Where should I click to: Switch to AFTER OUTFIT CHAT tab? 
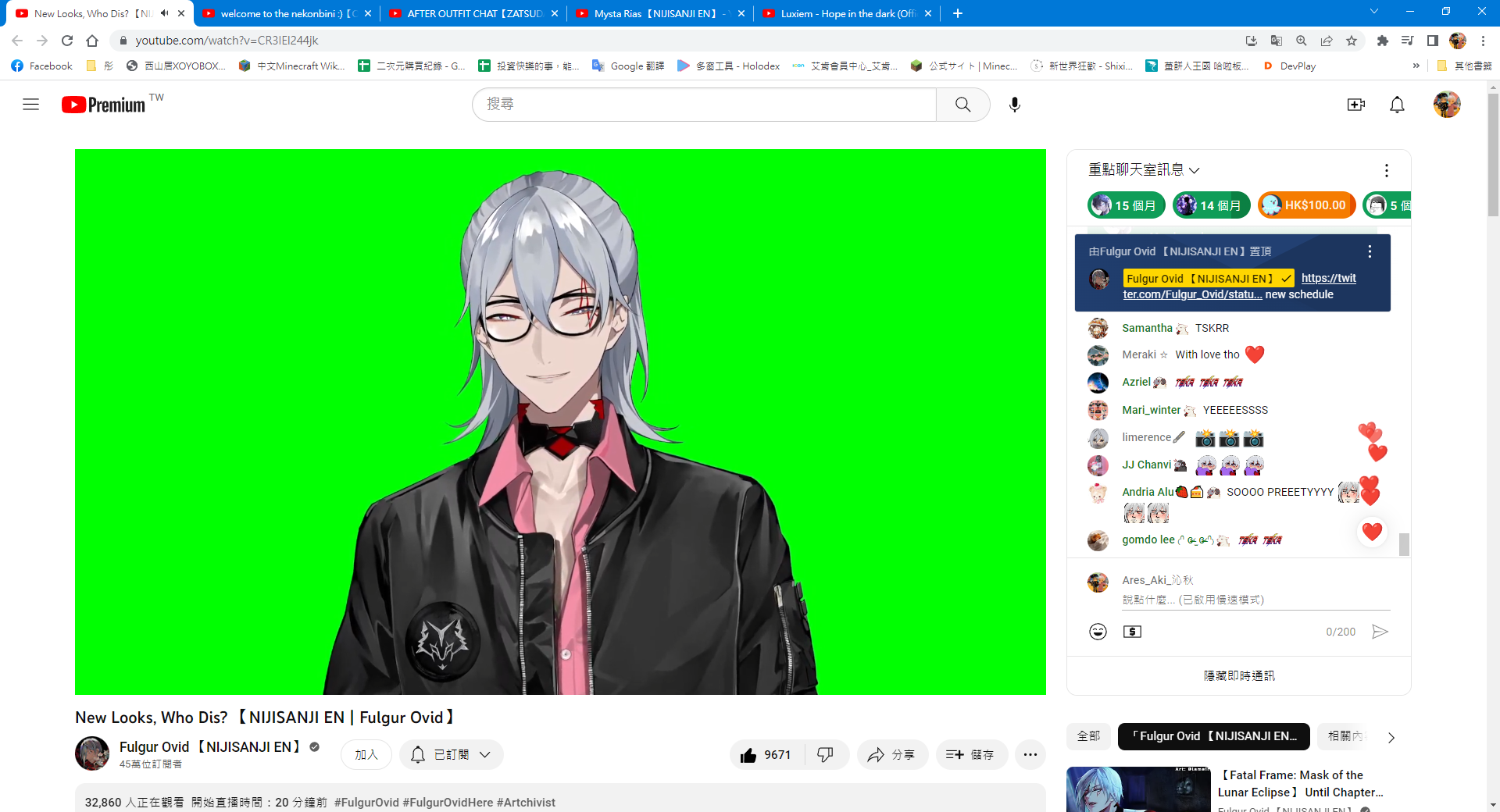[473, 13]
